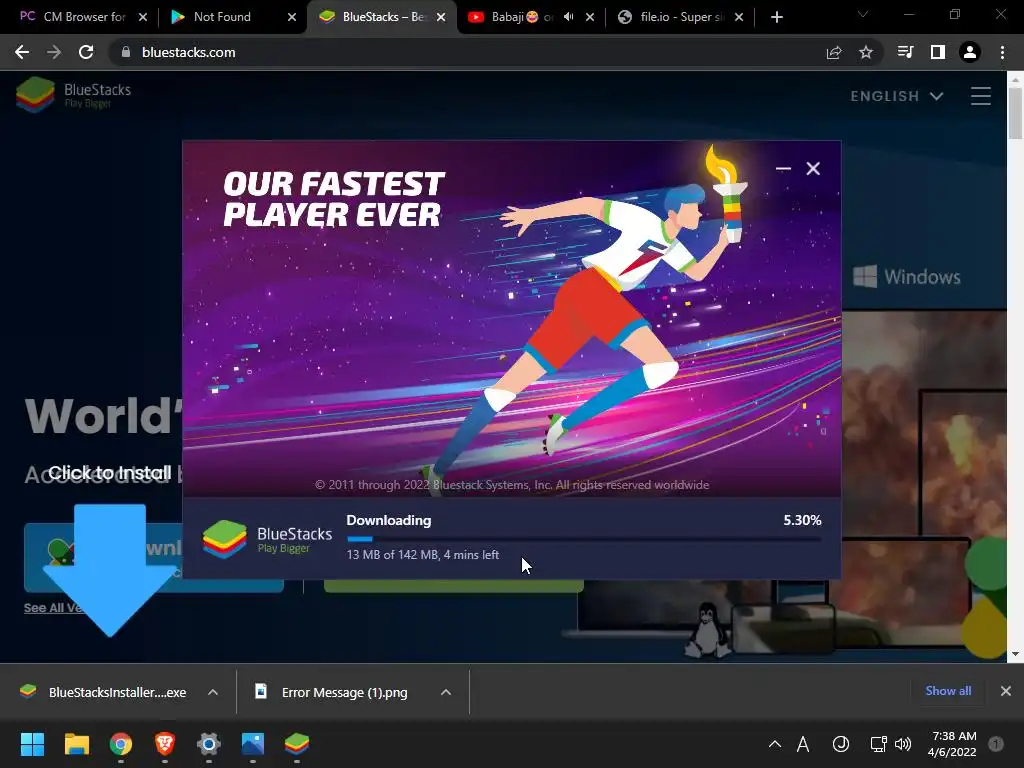Viewport: 1024px width, 768px height.
Task: Toggle the browser side panel
Action: pyautogui.click(x=938, y=52)
